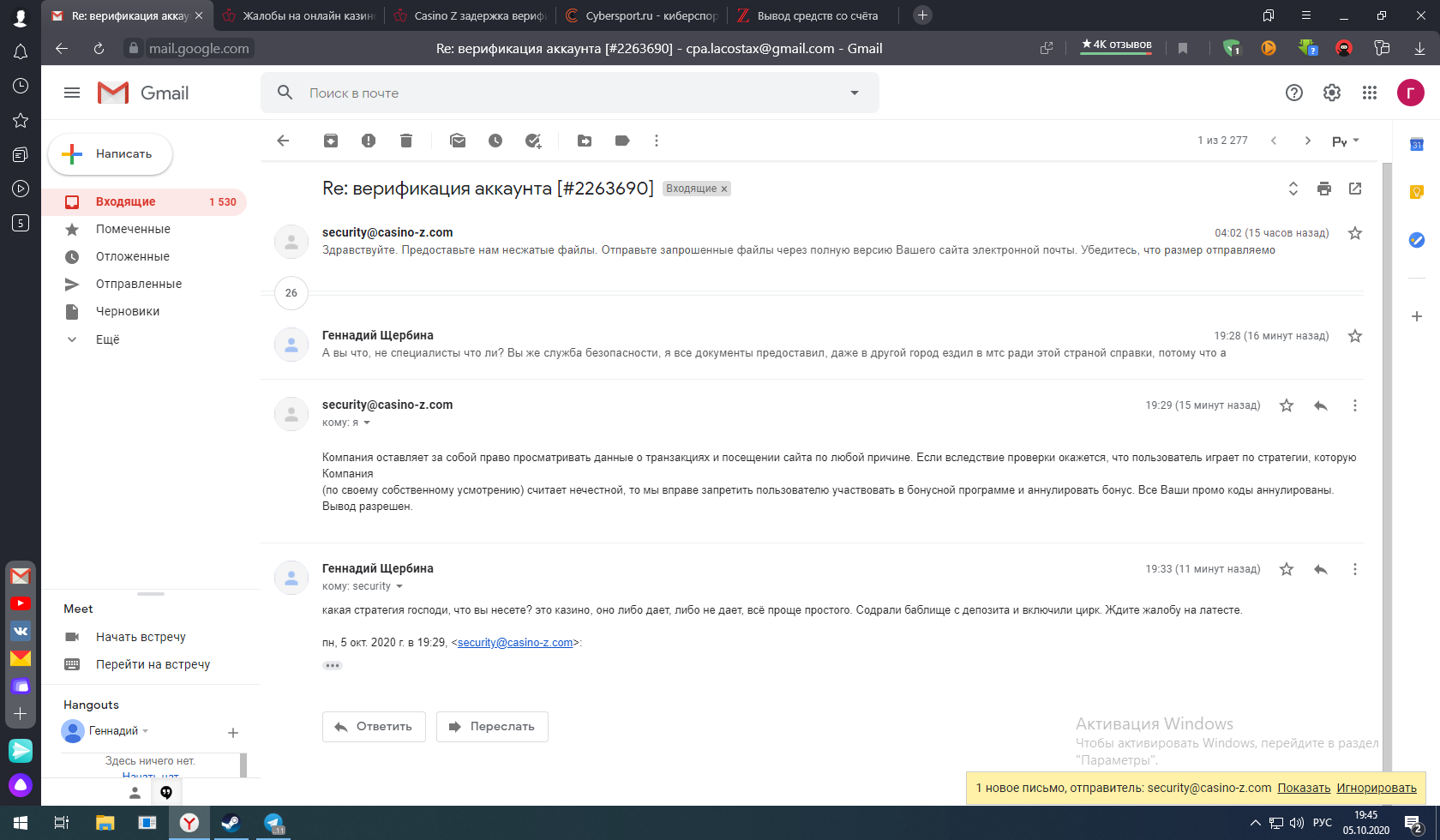
Task: Switch to Casino Z задержка tab
Action: click(470, 15)
